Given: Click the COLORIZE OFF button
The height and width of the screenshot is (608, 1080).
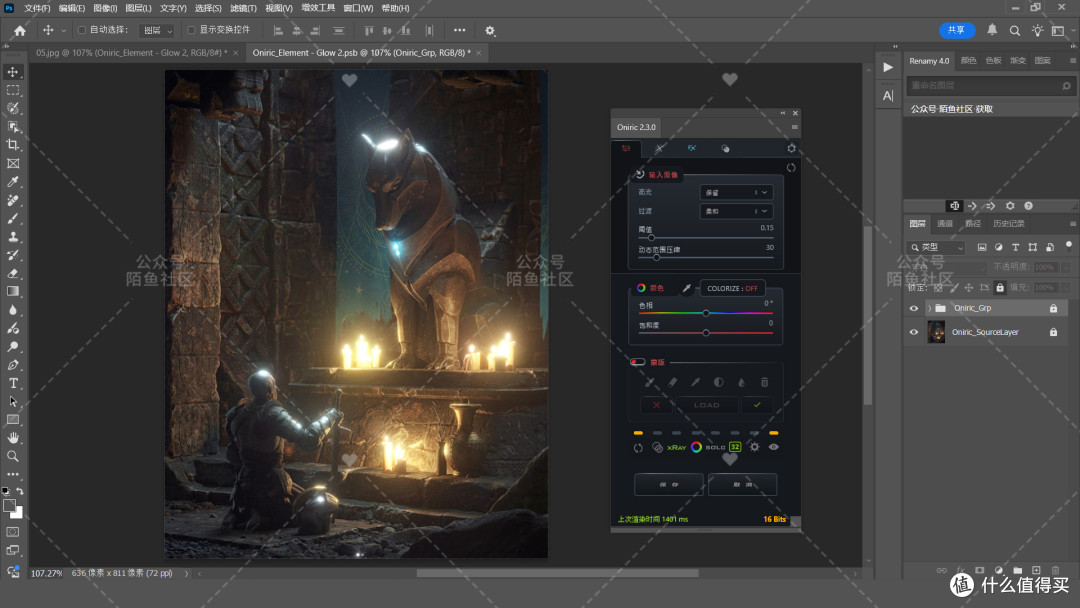Looking at the screenshot, I should tap(732, 289).
